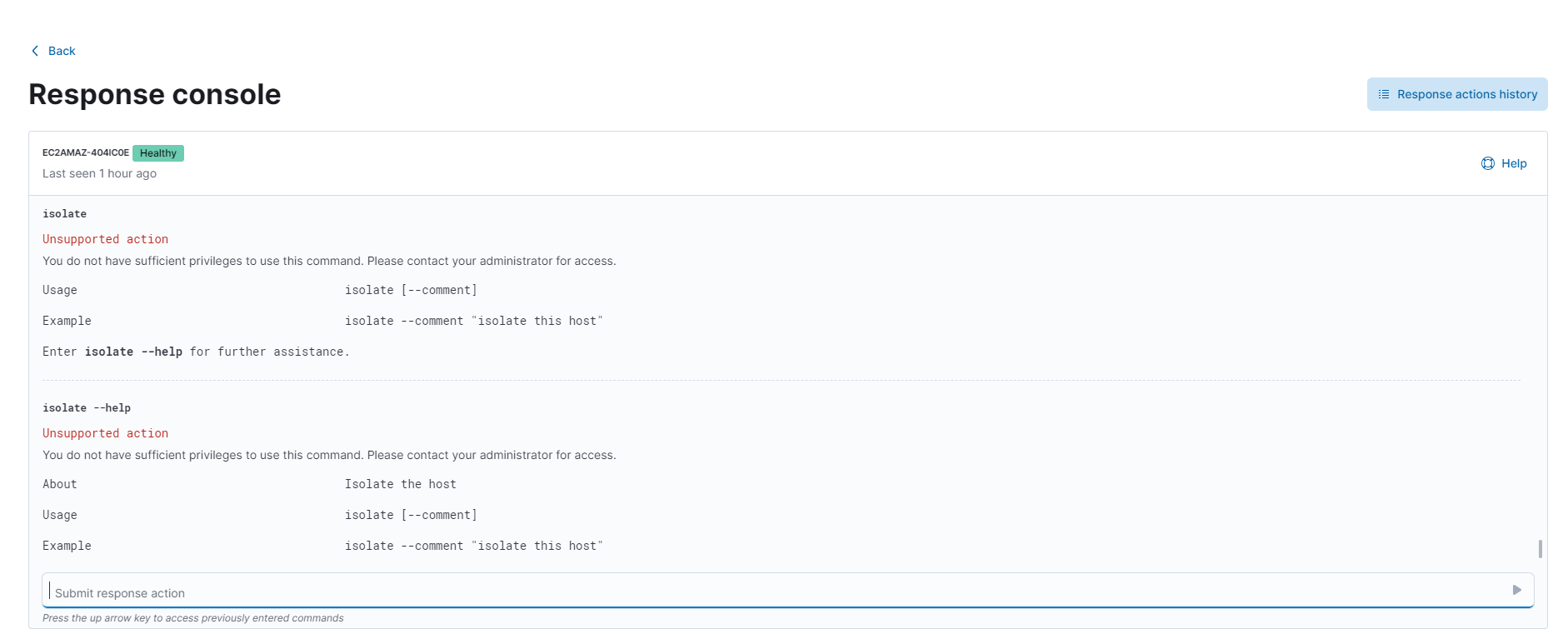Open Help via the Help link
This screenshot has width=1568, height=634.
[x=1513, y=162]
